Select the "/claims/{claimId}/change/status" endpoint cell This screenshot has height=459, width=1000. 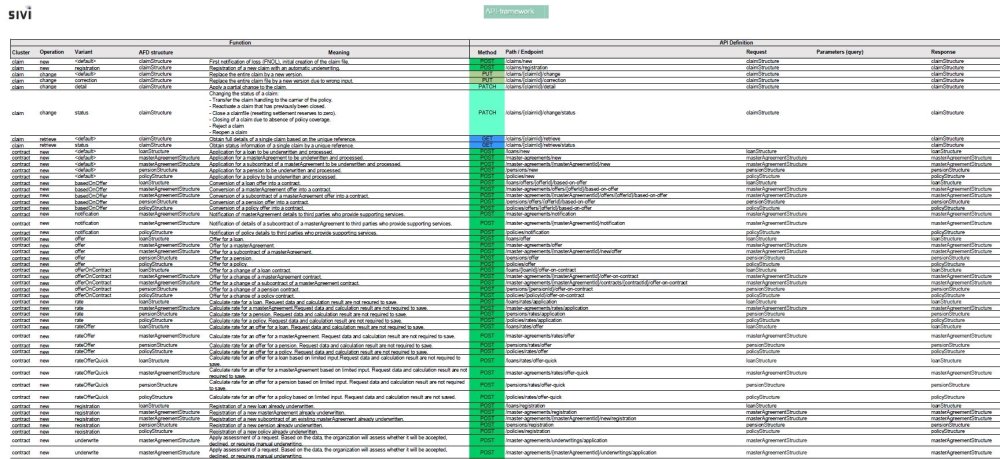point(624,113)
